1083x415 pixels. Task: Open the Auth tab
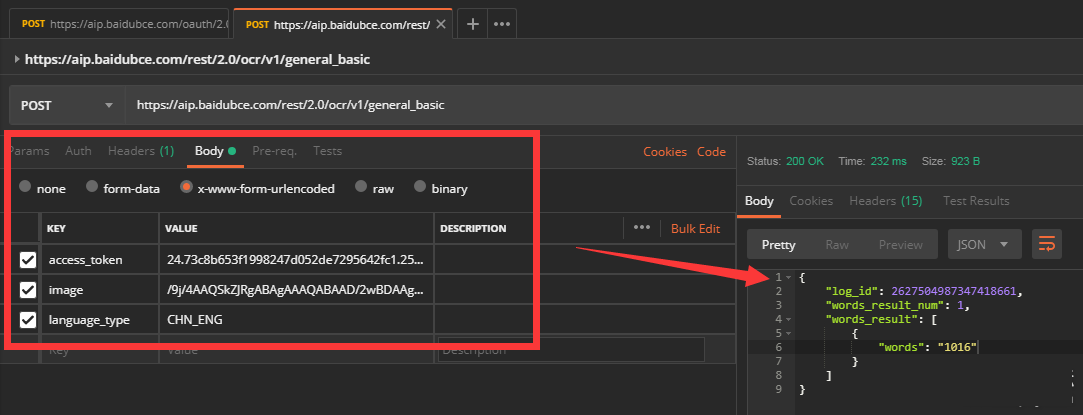[x=79, y=151]
